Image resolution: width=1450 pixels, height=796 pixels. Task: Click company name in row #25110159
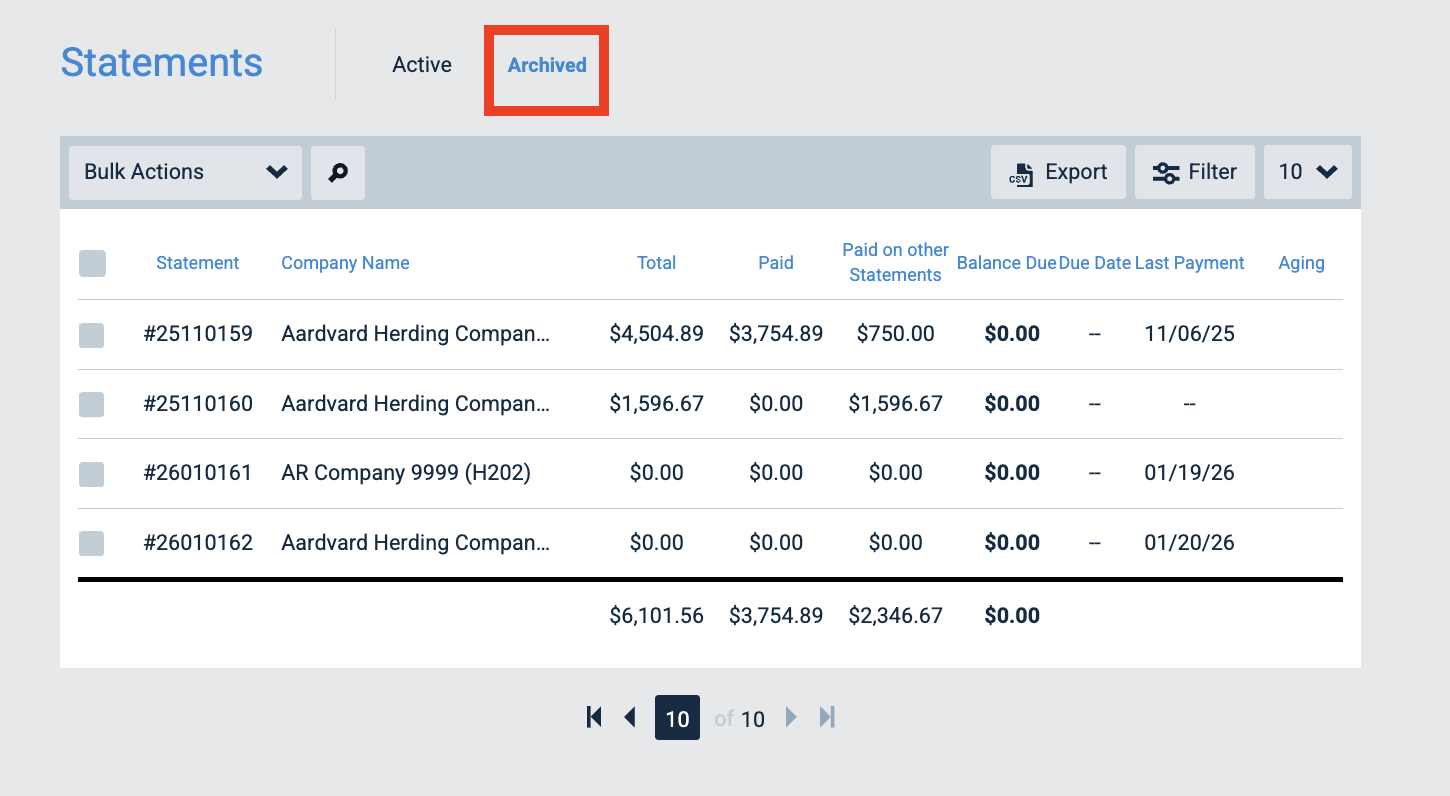pos(416,334)
